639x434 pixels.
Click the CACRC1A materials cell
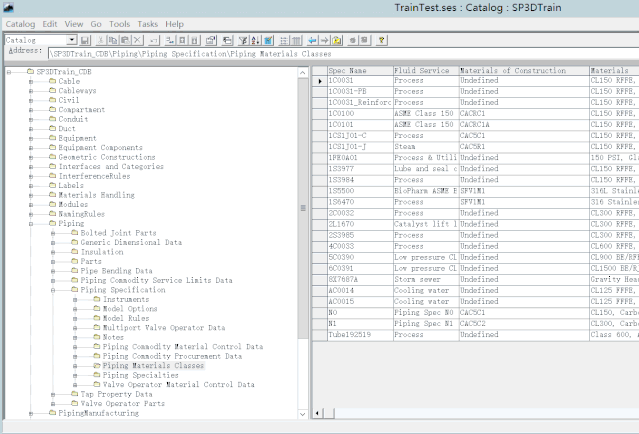coord(524,125)
